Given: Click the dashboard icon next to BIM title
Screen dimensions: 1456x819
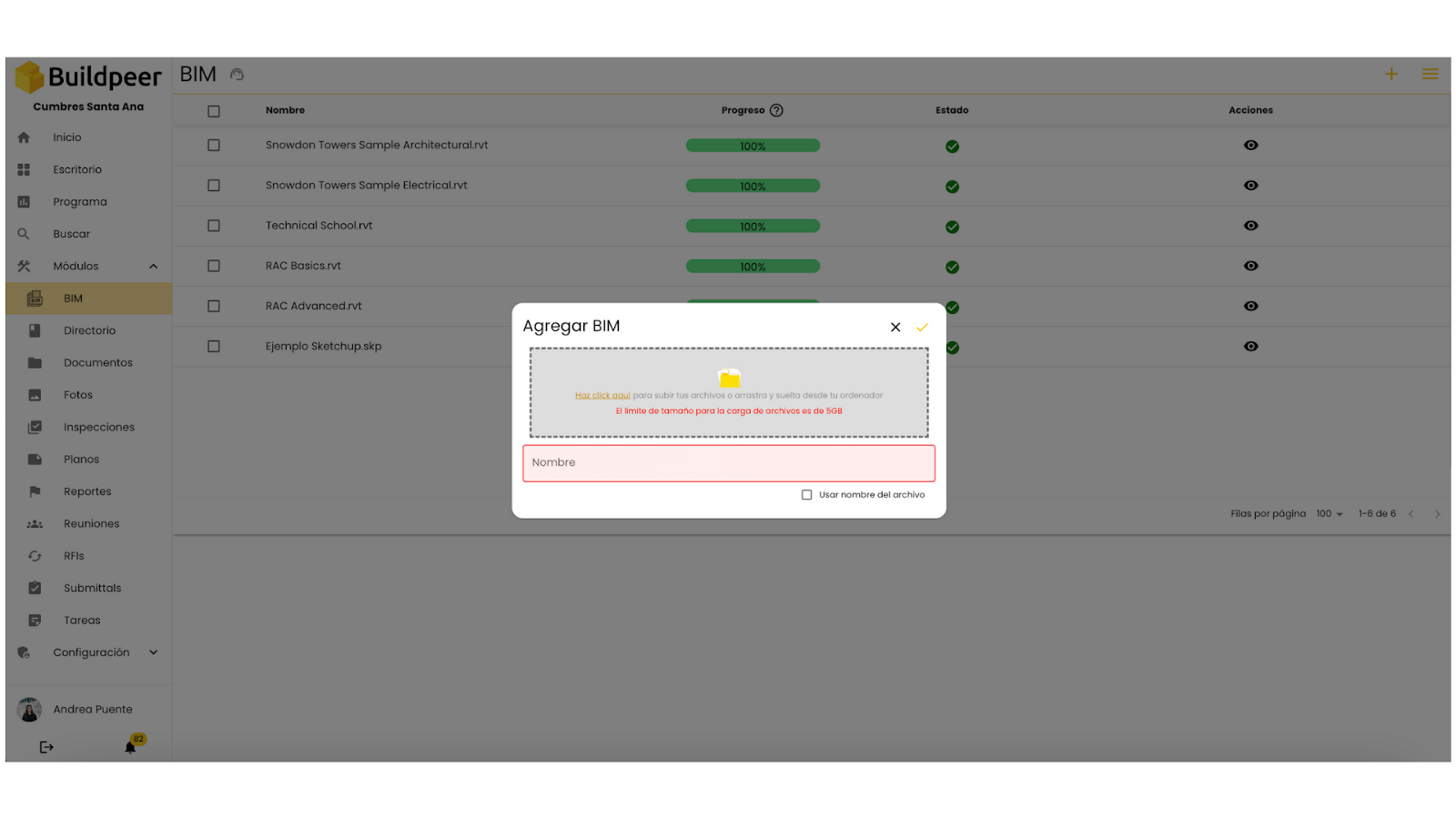Looking at the screenshot, I should [x=237, y=75].
